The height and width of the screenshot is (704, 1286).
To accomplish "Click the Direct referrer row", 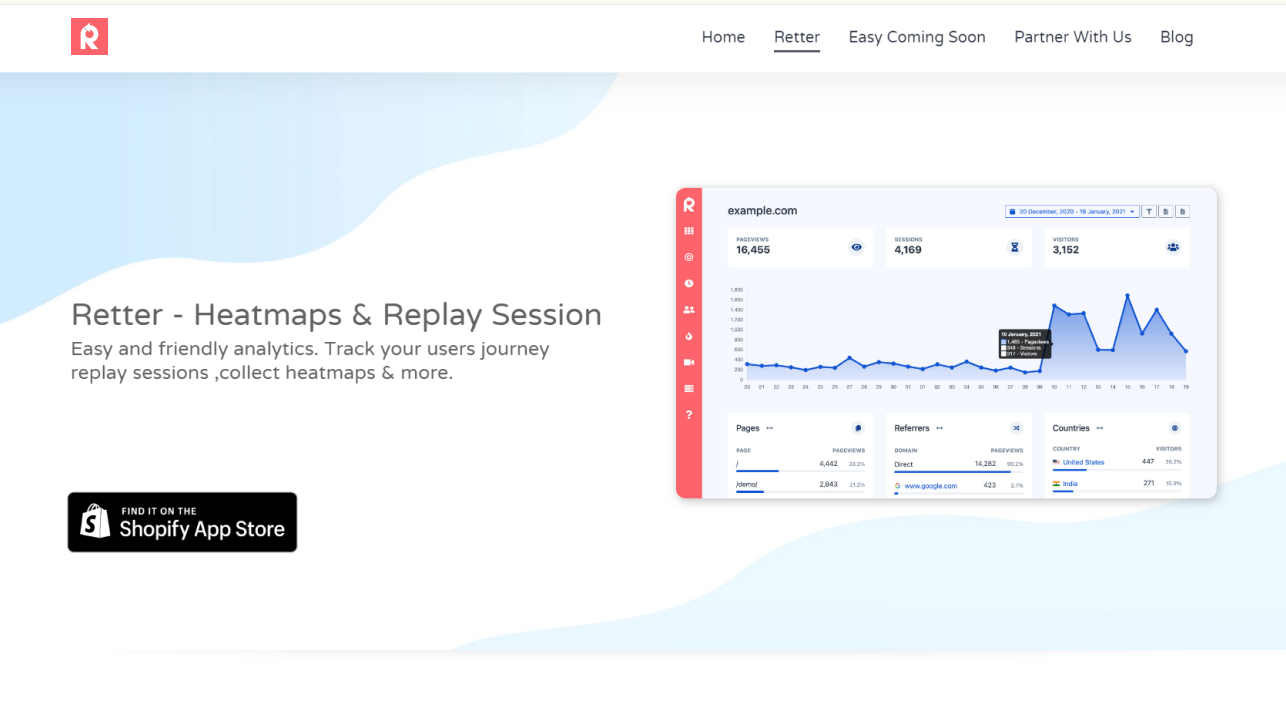I will pos(959,465).
